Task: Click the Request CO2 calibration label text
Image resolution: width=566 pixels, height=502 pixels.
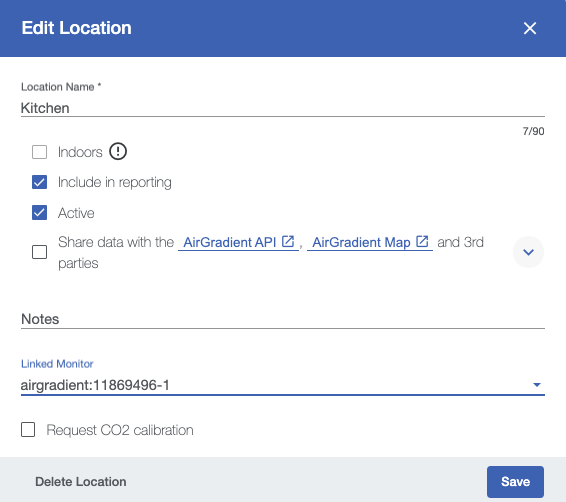Action: (x=120, y=430)
